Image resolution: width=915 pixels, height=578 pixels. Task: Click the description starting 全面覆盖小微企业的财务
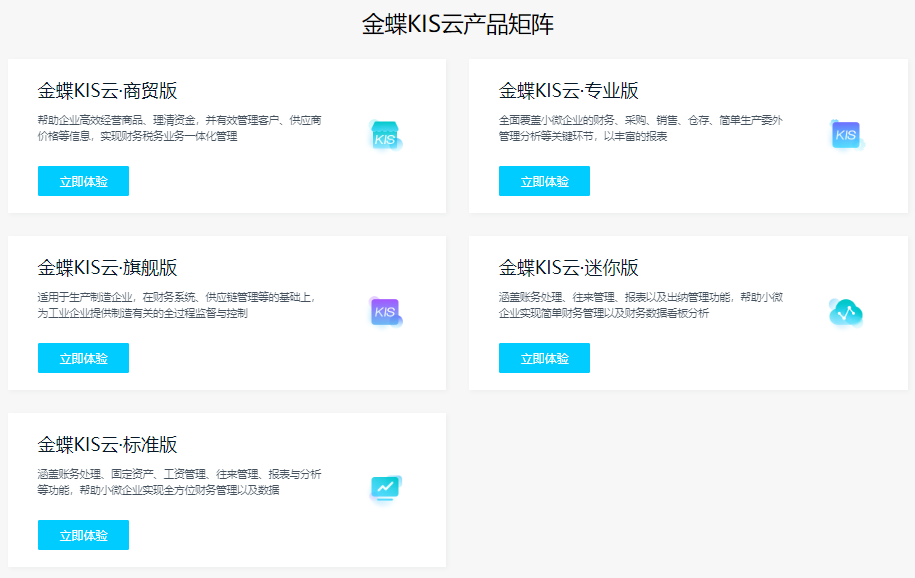[641, 128]
